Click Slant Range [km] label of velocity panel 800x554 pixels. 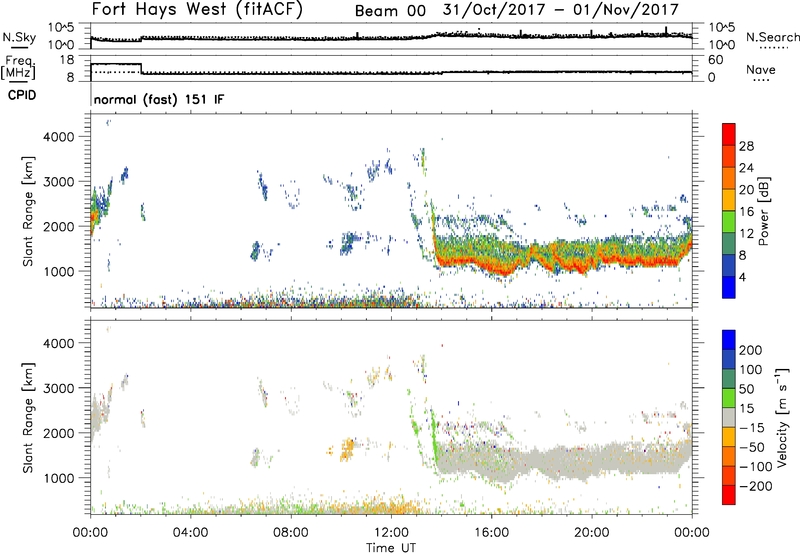pyautogui.click(x=28, y=418)
